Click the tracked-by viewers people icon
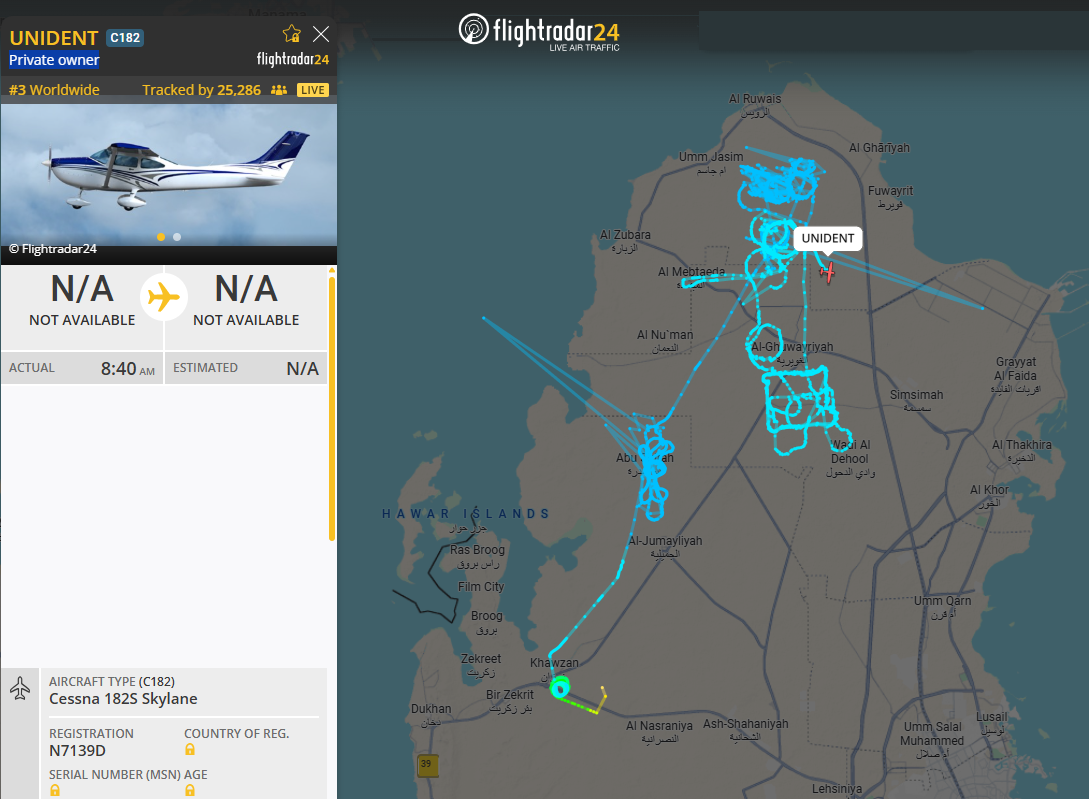1089x799 pixels. tap(279, 90)
